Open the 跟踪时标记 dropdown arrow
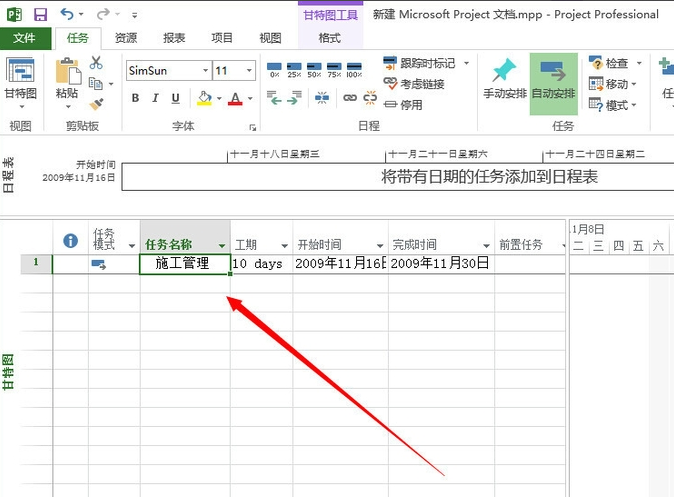 click(466, 63)
